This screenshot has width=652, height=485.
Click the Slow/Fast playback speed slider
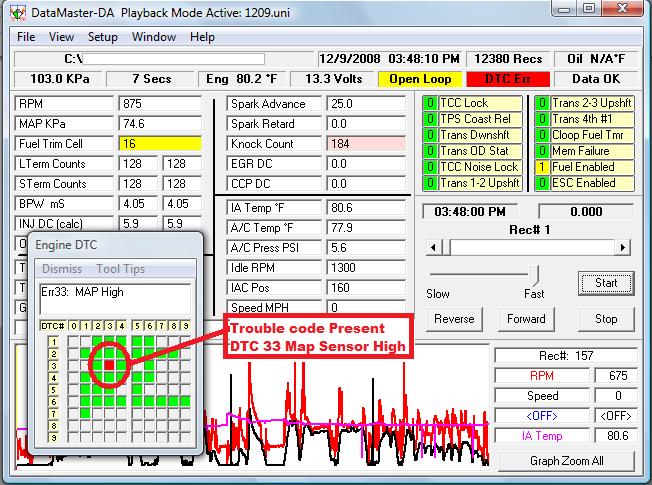[535, 275]
